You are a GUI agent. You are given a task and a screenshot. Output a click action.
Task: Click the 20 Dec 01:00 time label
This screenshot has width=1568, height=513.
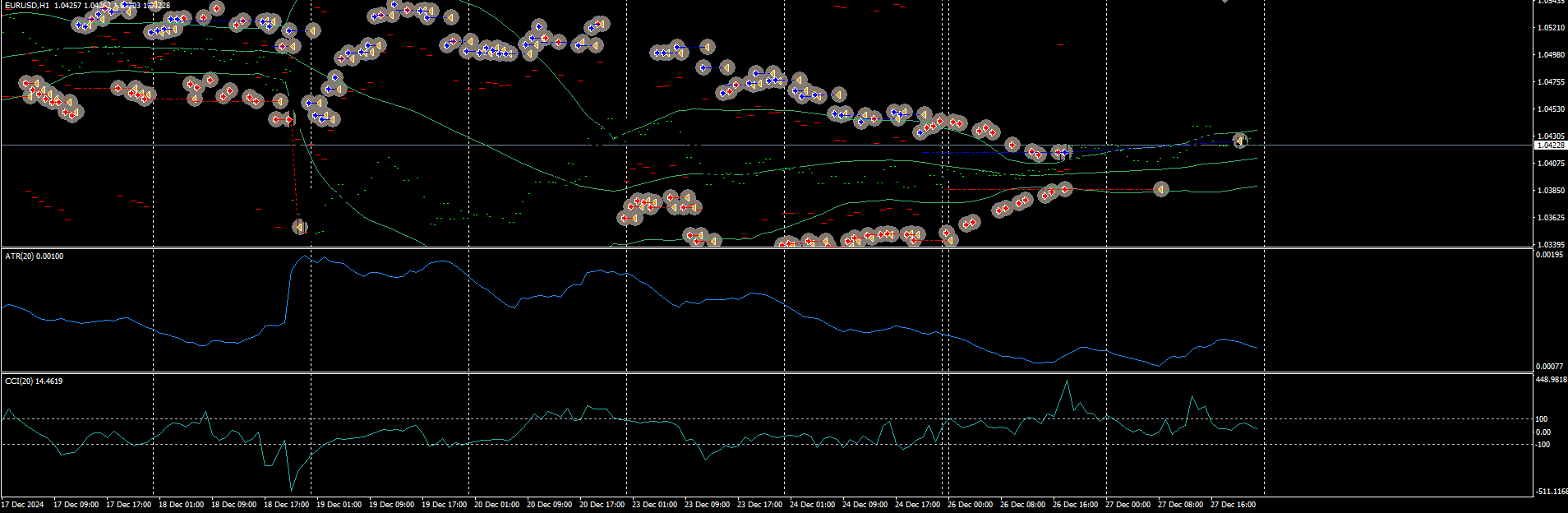pyautogui.click(x=496, y=505)
